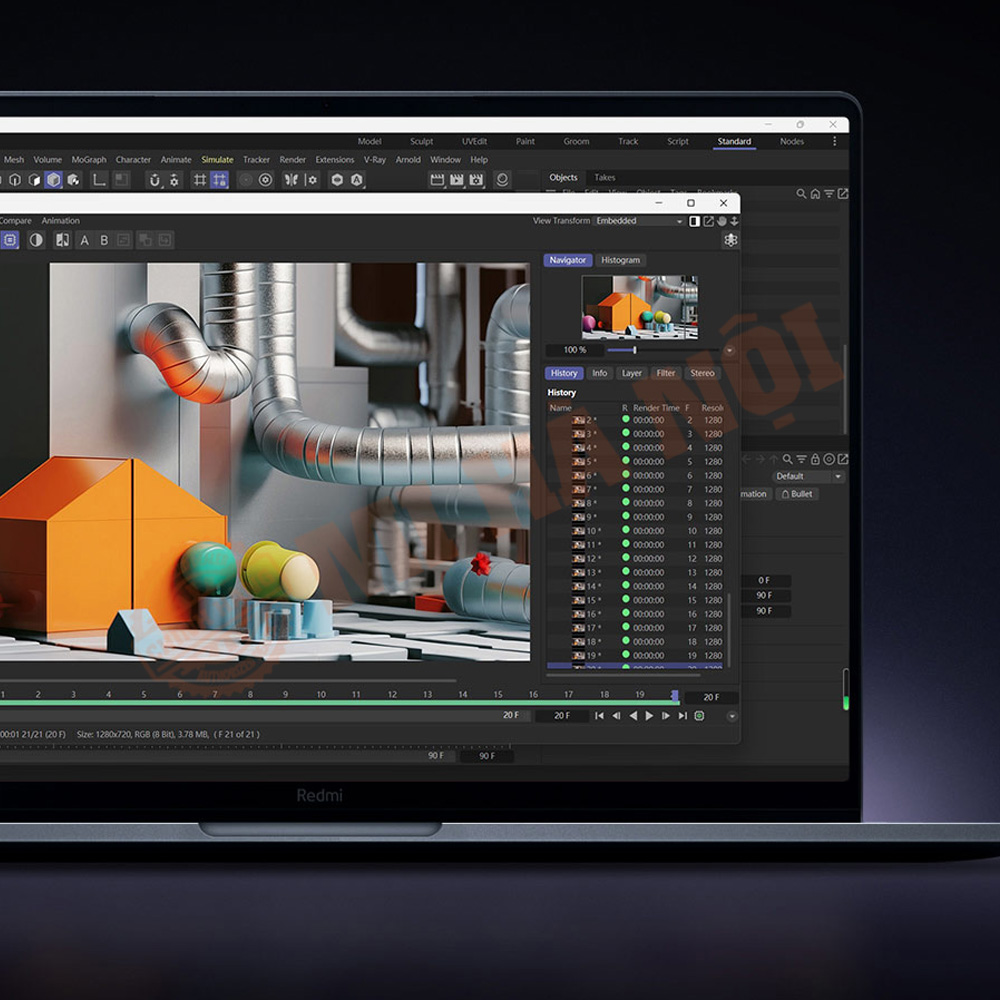Click home icon in Objects manager

(815, 194)
